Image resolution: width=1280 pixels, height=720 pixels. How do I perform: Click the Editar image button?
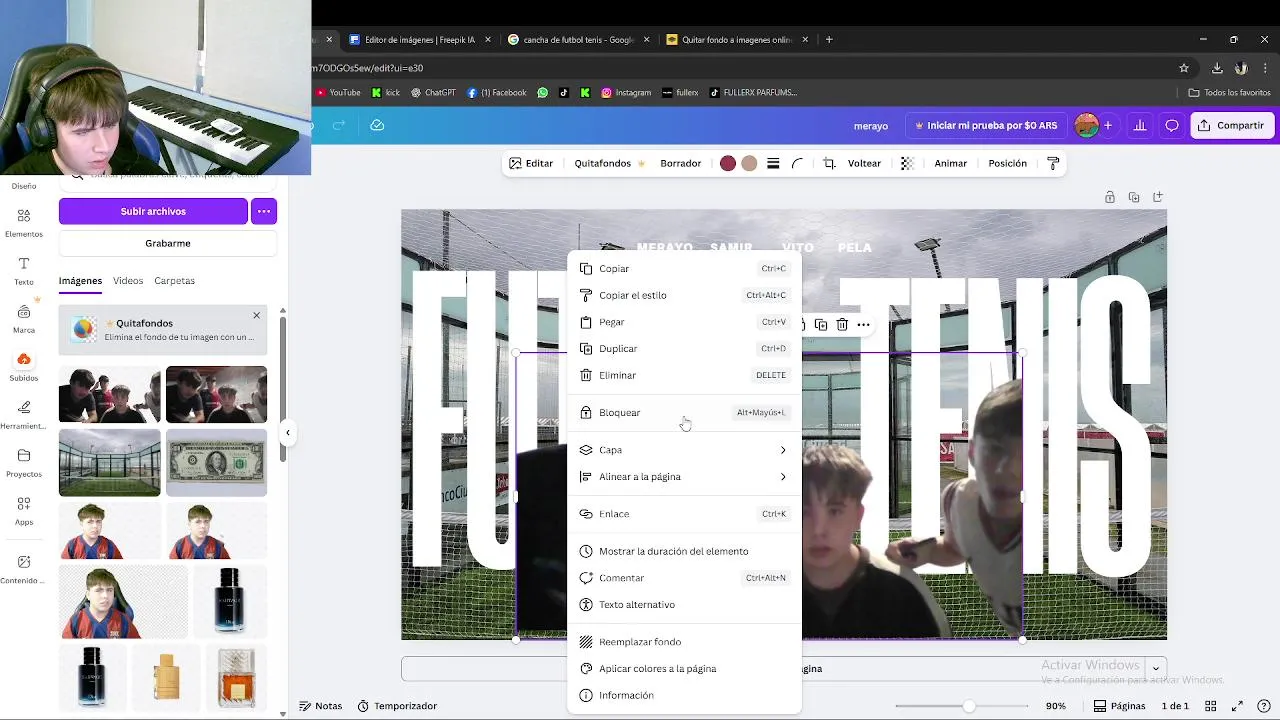[531, 163]
